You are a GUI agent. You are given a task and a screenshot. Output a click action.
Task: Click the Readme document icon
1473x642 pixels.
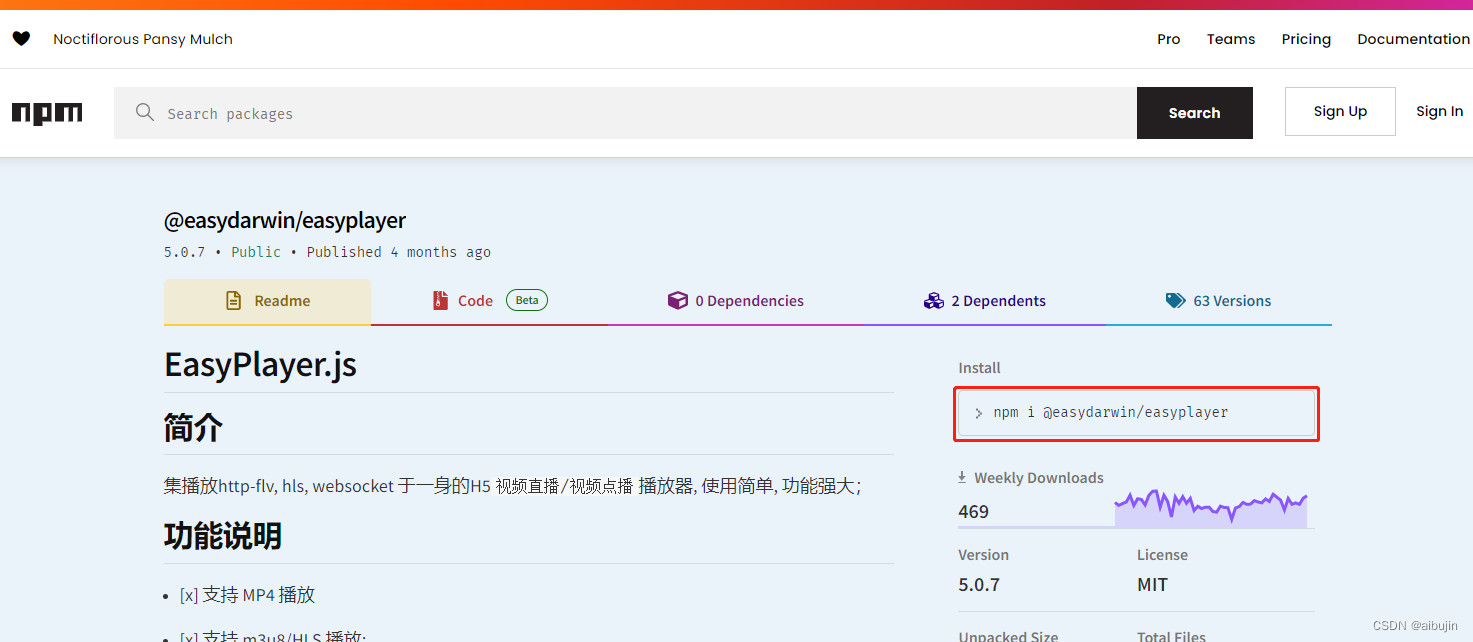click(x=233, y=301)
